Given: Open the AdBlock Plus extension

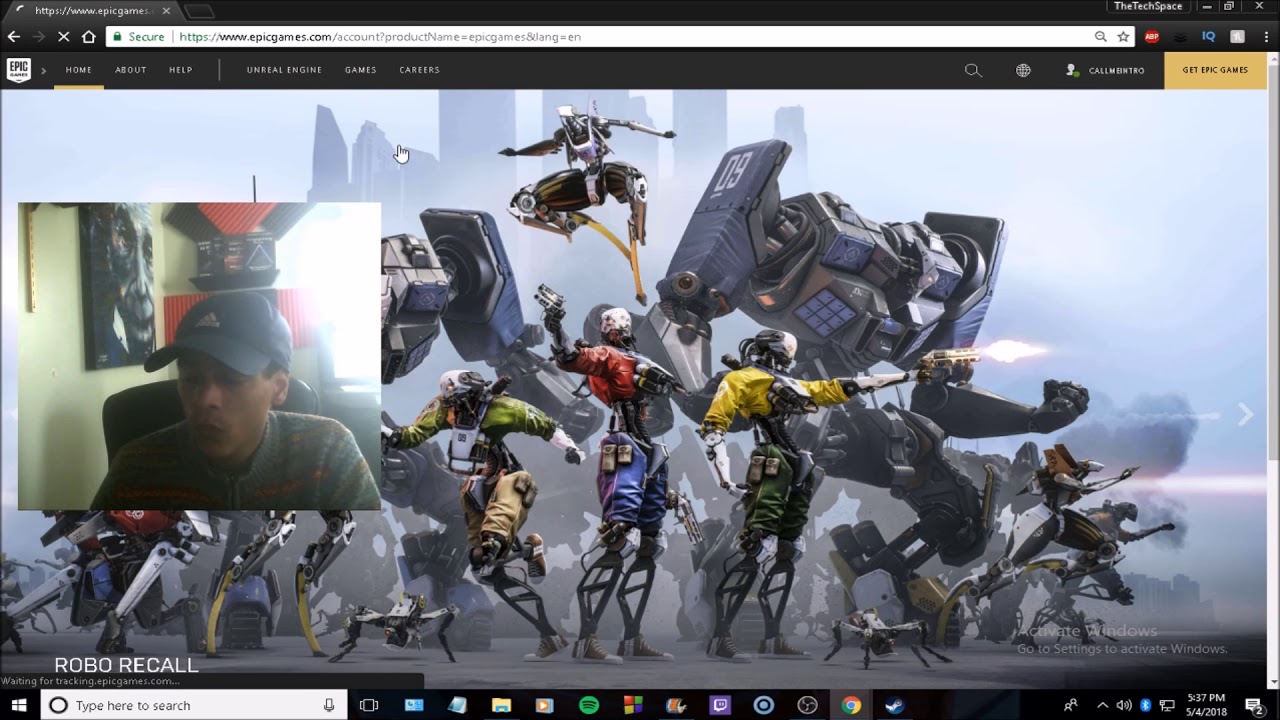Looking at the screenshot, I should click(1152, 36).
